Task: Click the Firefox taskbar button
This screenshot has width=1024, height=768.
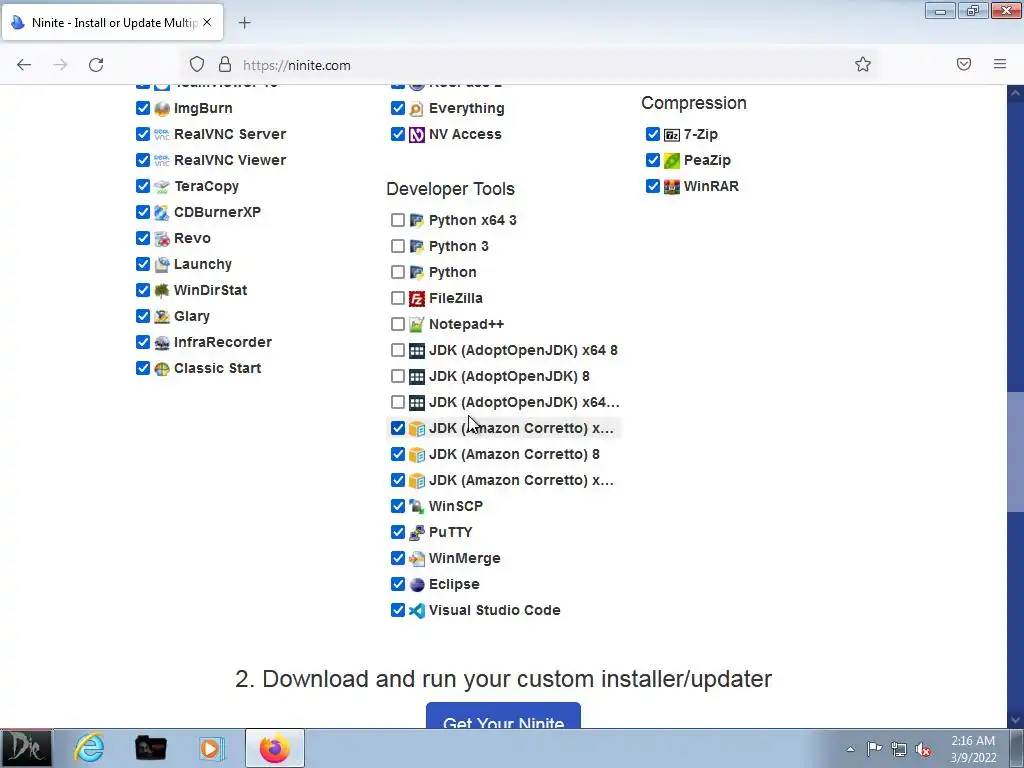Action: coord(274,748)
